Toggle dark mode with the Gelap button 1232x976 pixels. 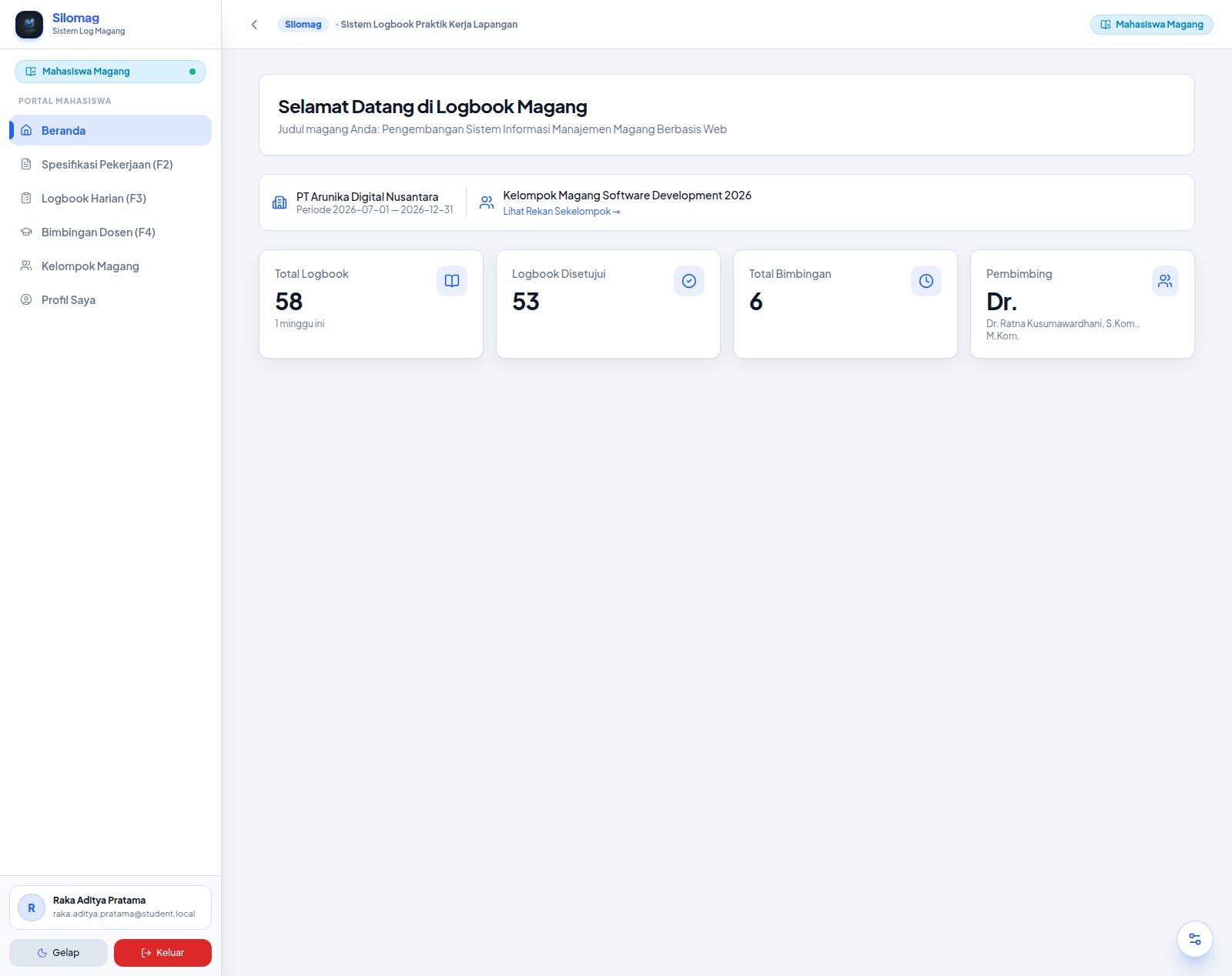click(x=59, y=953)
